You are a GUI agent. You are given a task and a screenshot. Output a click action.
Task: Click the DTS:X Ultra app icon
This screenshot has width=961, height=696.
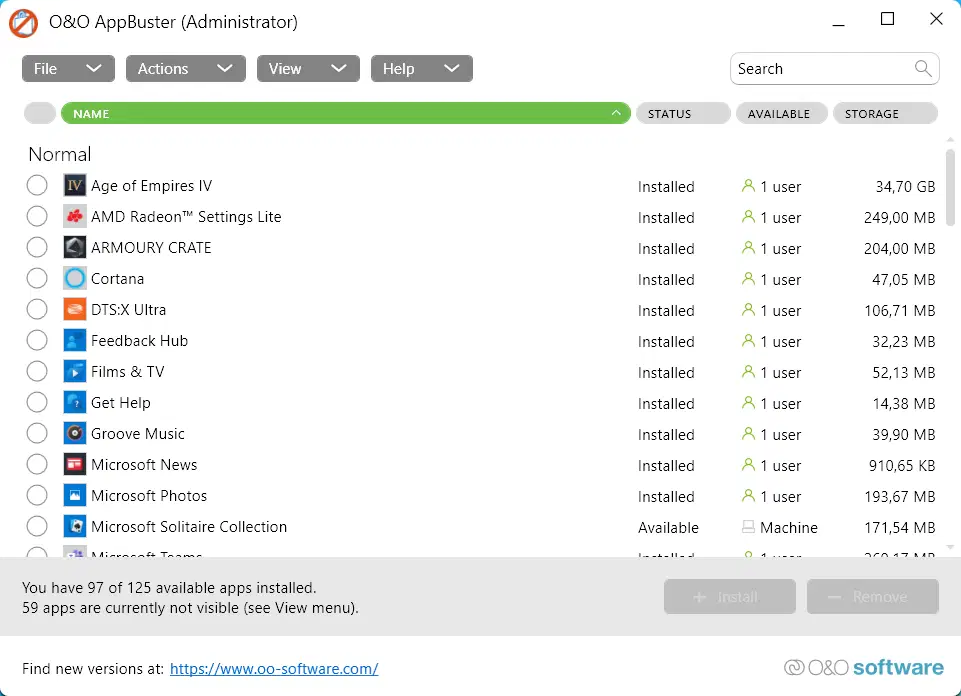[75, 310]
